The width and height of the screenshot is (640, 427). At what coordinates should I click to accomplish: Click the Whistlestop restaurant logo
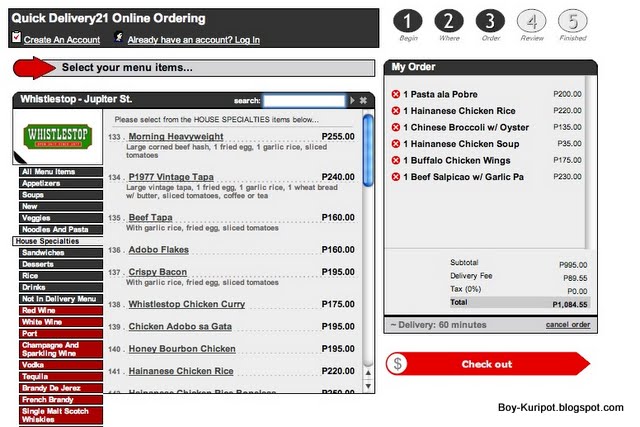58,136
